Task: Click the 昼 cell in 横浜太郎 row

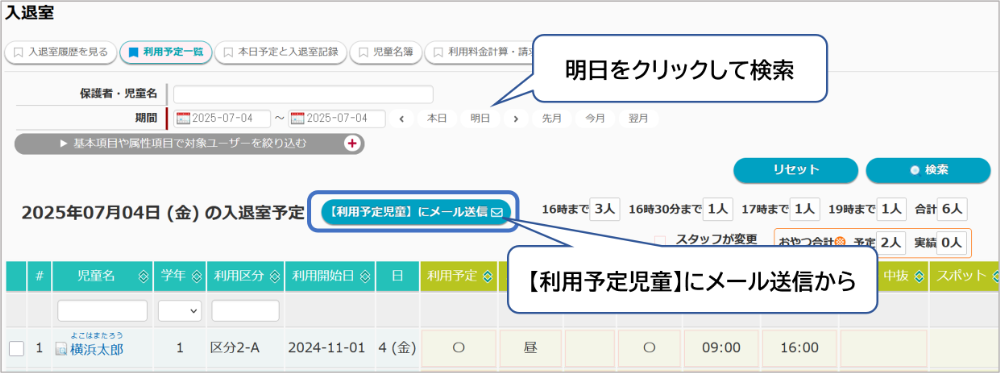Action: (531, 349)
